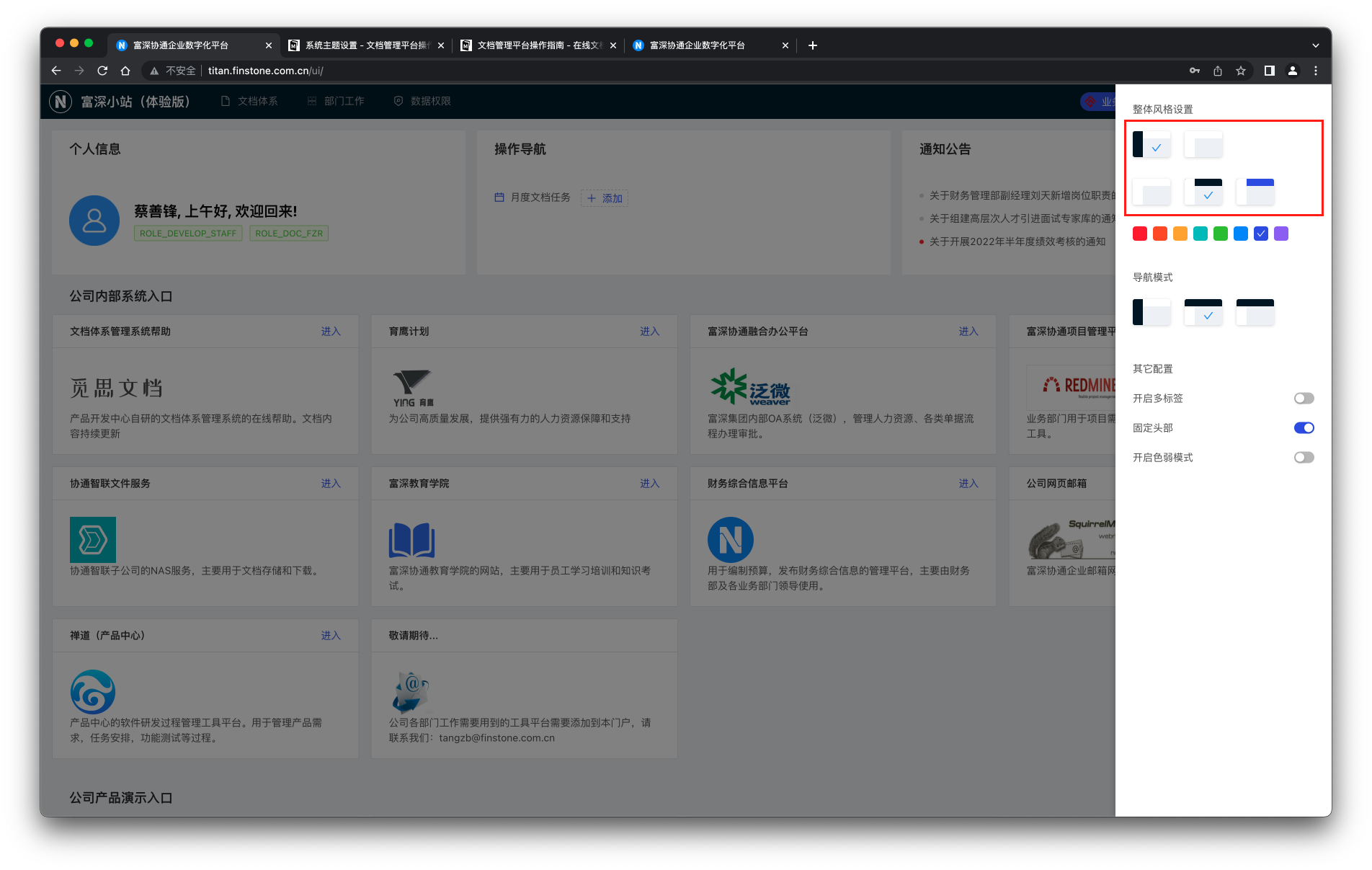Open the browser share icon
1372x870 pixels.
click(x=1218, y=71)
